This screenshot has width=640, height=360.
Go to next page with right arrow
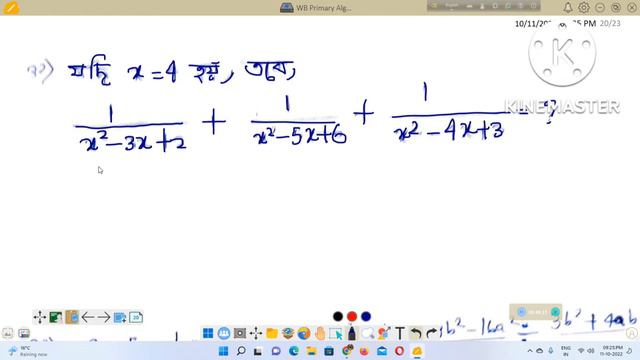click(104, 317)
